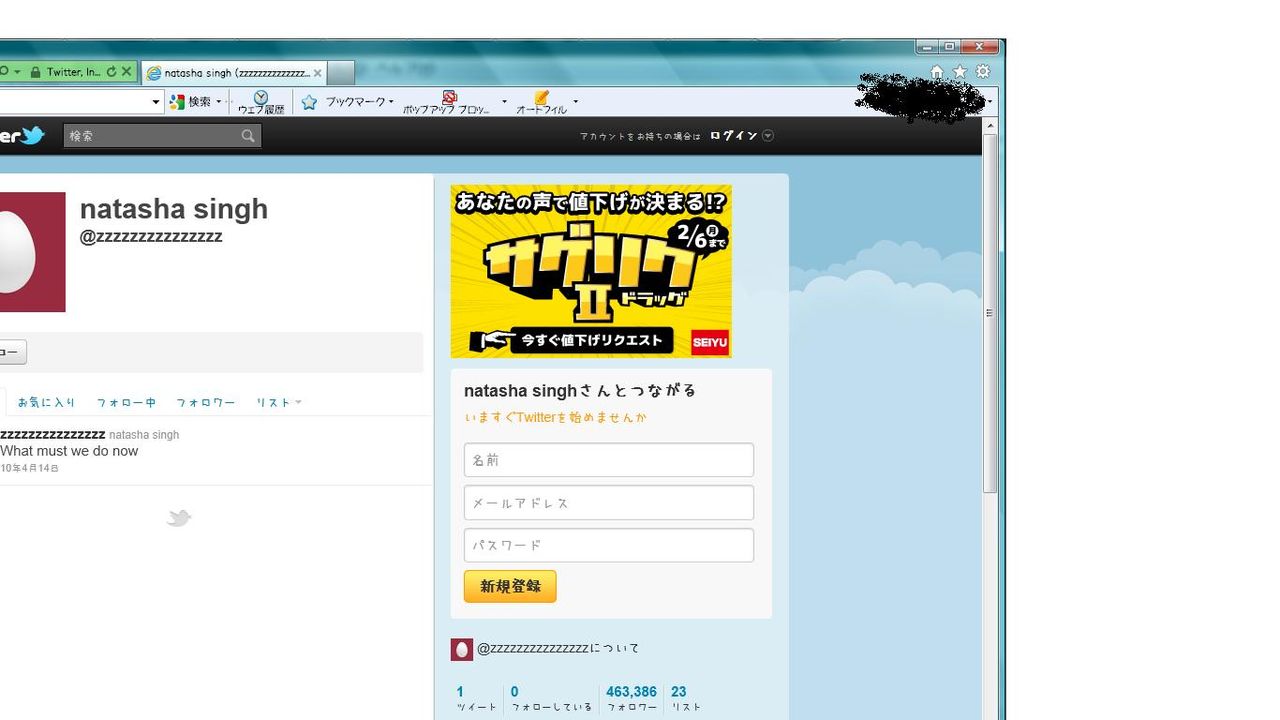
Task: Click the Google 検索 toolbar button
Action: coord(190,102)
